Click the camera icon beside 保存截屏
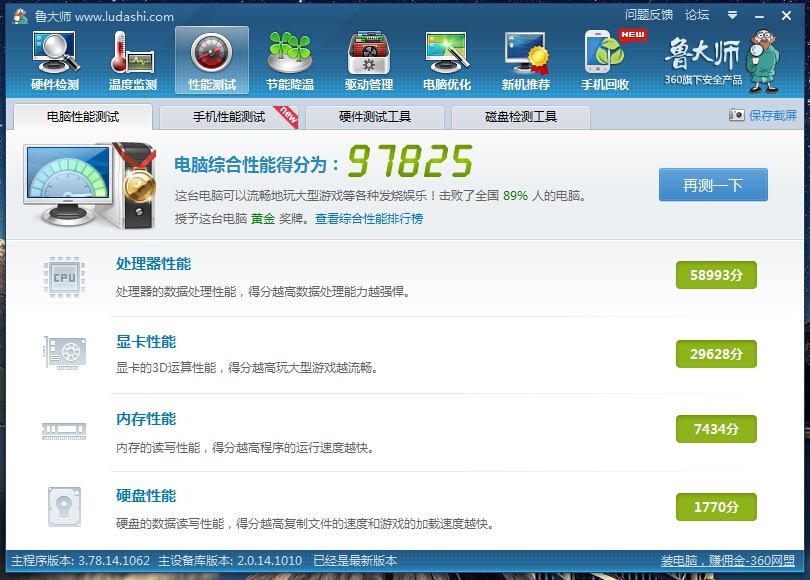 coord(737,115)
